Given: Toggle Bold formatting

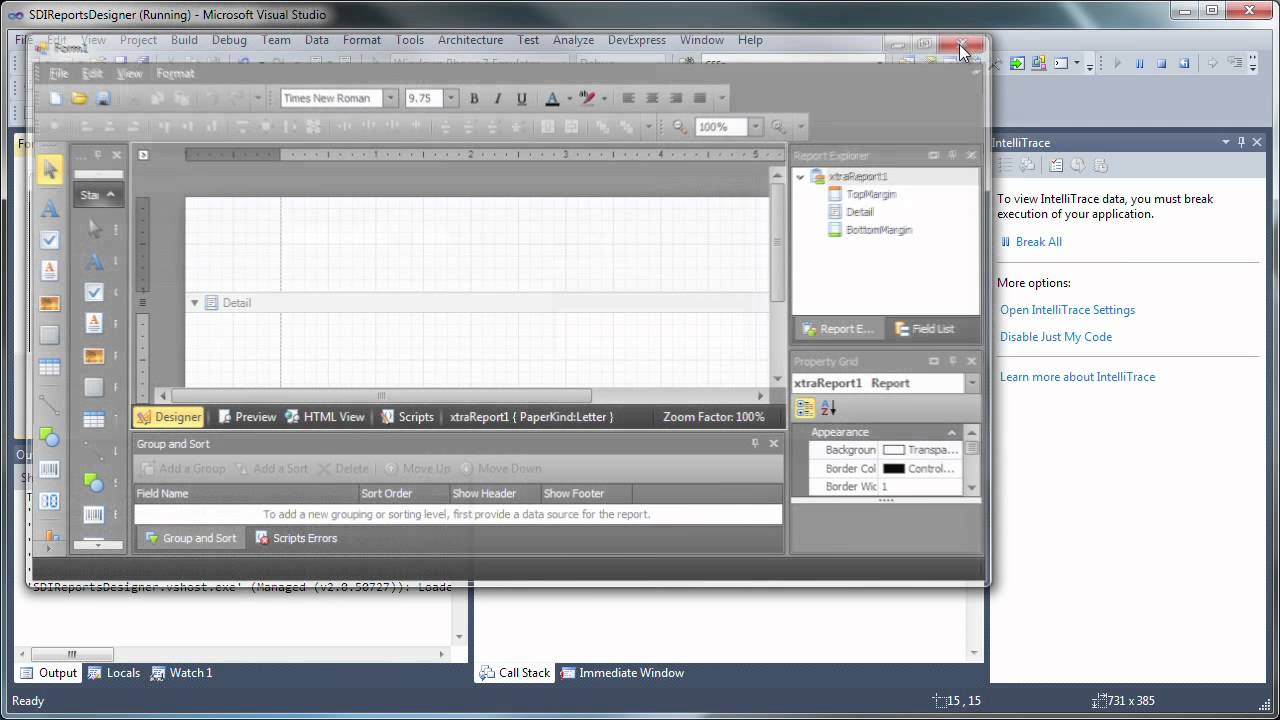Looking at the screenshot, I should pos(474,98).
